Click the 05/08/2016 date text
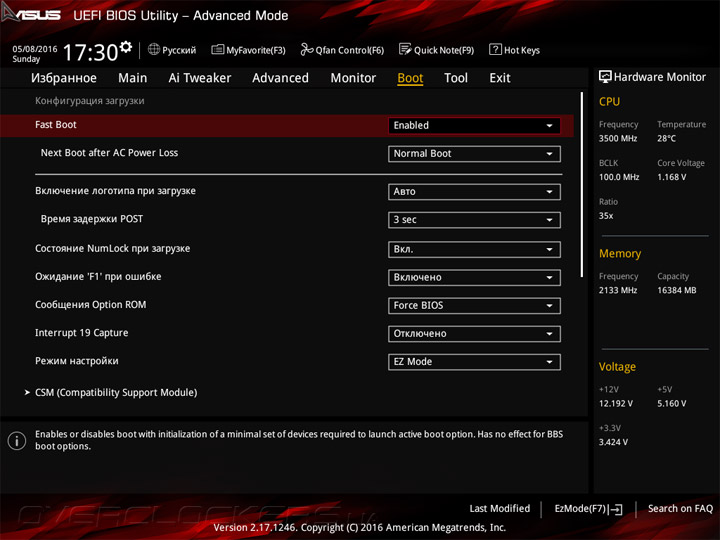Viewport: 720px width, 540px height. click(x=35, y=49)
